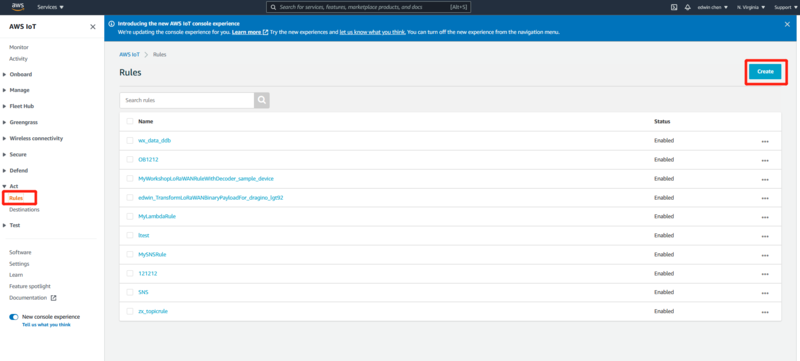Dismiss the new console experience banner
The image size is (800, 361).
click(787, 24)
